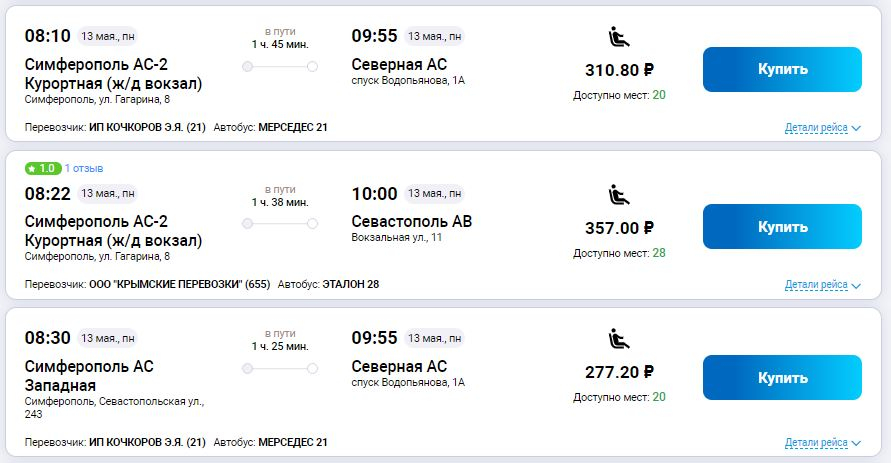The image size is (891, 463).
Task: Click seat icon on 277.20 ₽ trip
Action: coord(619,339)
